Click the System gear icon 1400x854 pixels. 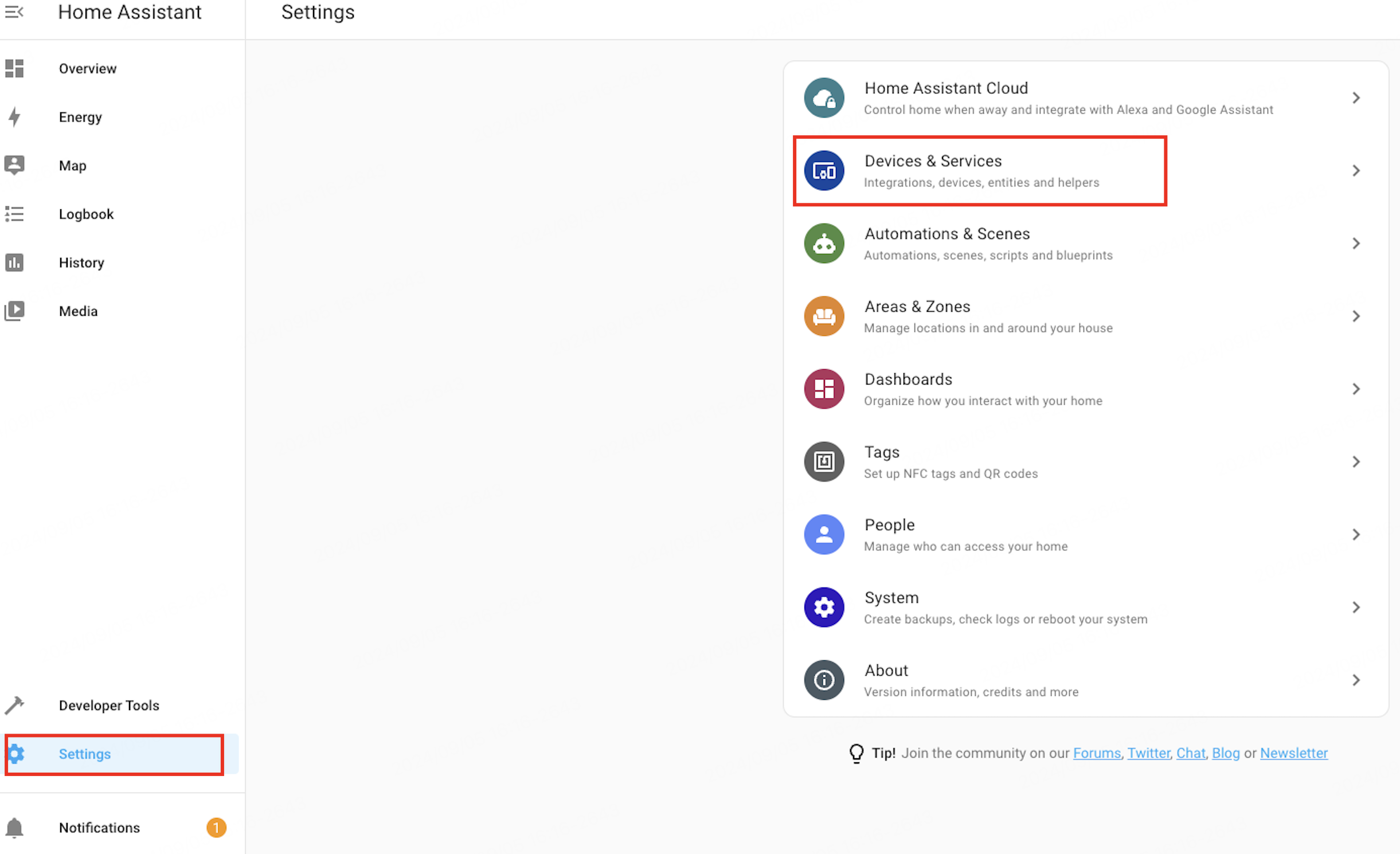click(824, 608)
